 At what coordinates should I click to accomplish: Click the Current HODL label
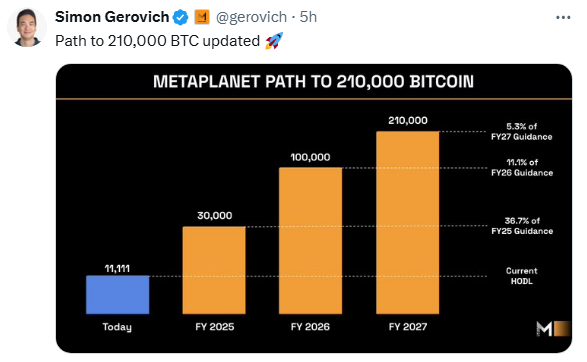[521, 276]
